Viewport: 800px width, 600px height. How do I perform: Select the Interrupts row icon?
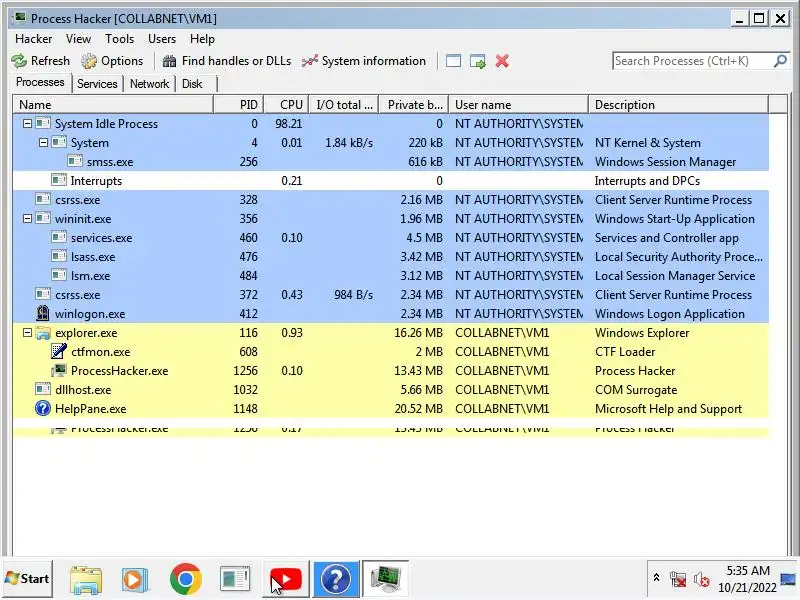point(59,180)
